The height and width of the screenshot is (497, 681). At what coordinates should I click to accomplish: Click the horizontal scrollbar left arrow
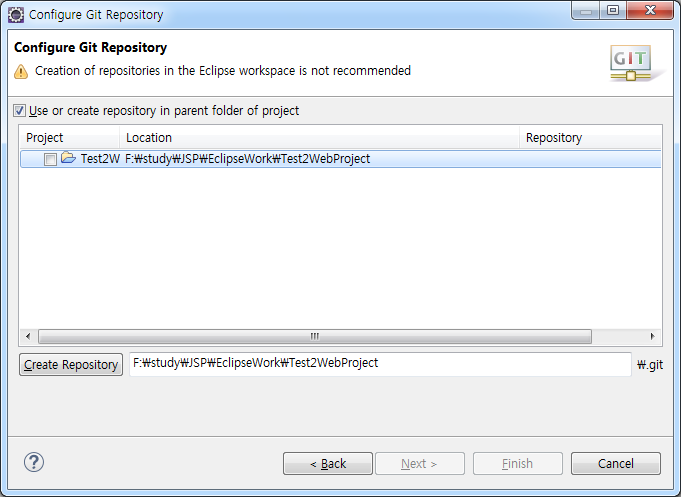(x=28, y=336)
